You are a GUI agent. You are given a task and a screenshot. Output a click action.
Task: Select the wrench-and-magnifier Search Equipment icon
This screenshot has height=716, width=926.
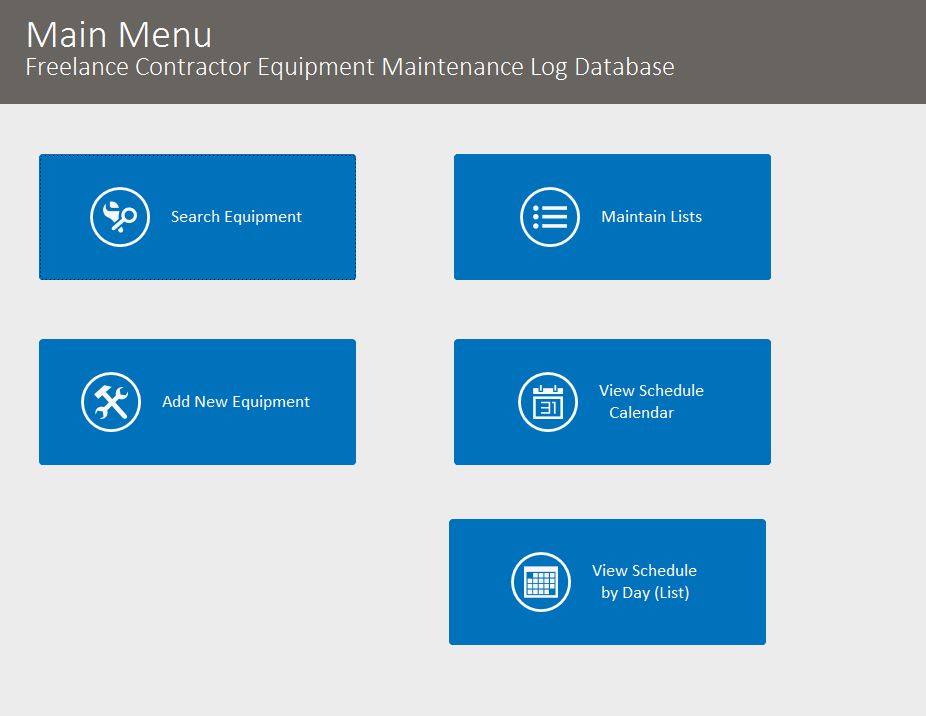(118, 216)
